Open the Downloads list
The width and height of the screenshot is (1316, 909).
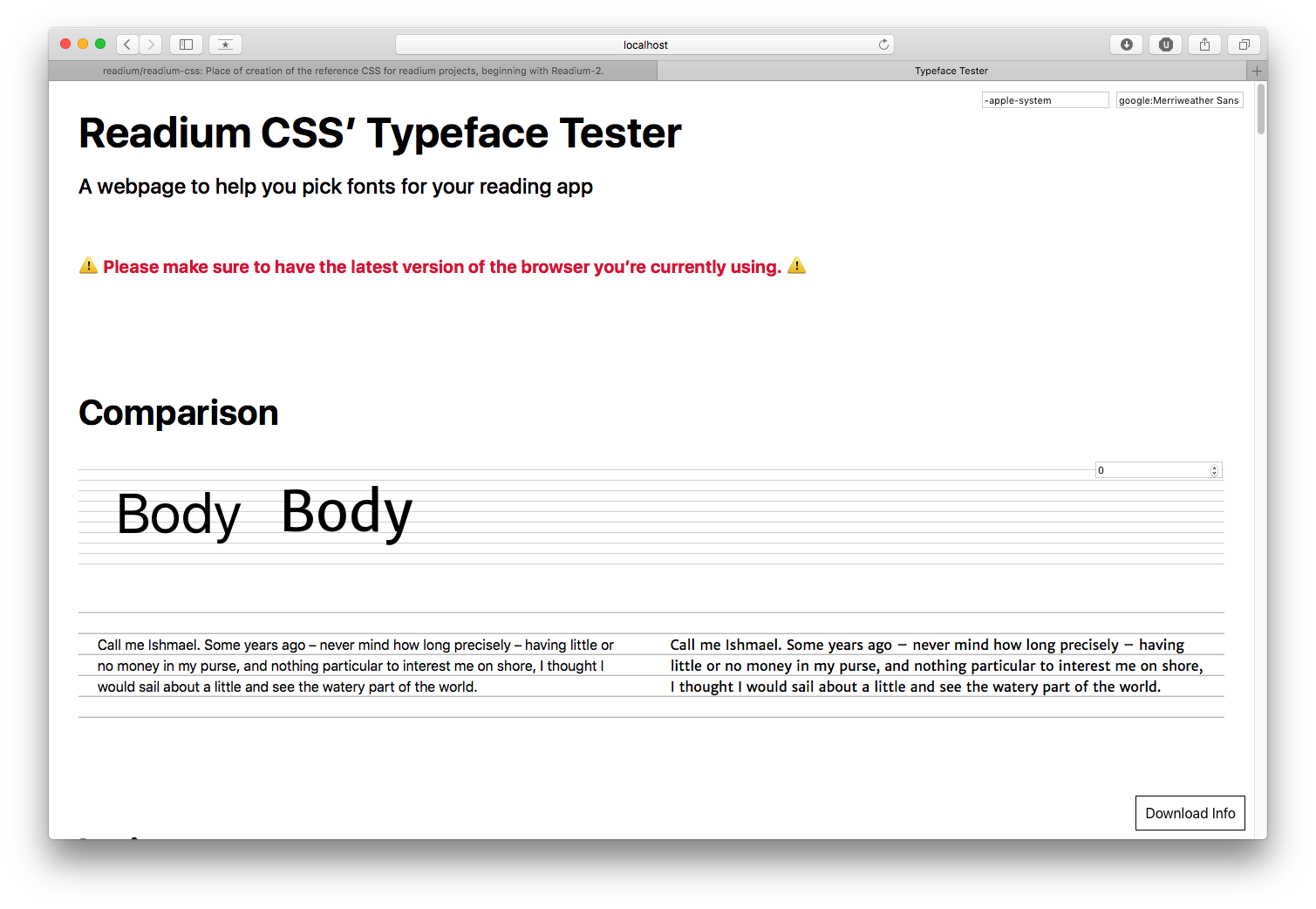[1126, 44]
